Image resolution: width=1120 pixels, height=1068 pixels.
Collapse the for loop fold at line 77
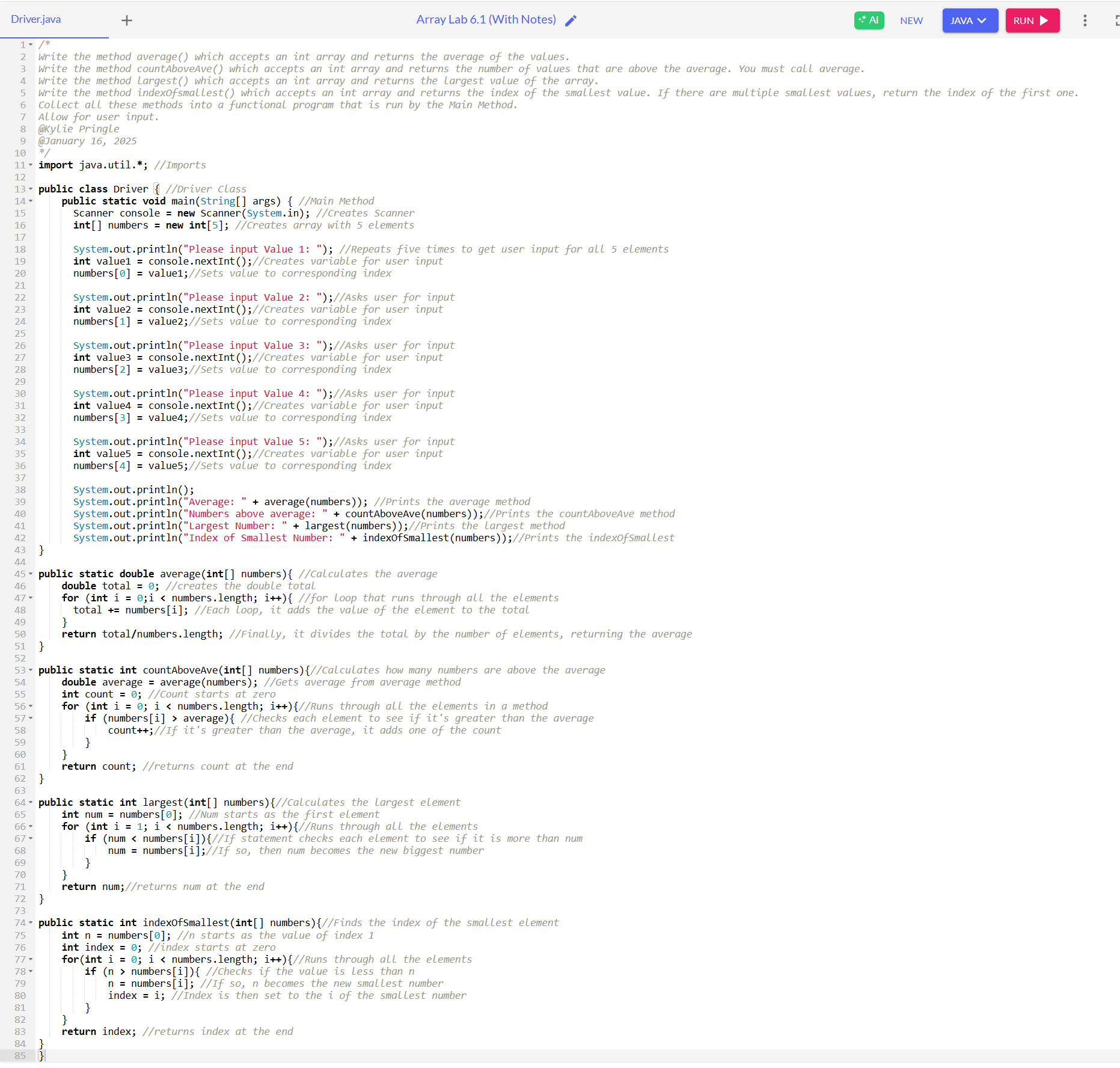[31, 959]
